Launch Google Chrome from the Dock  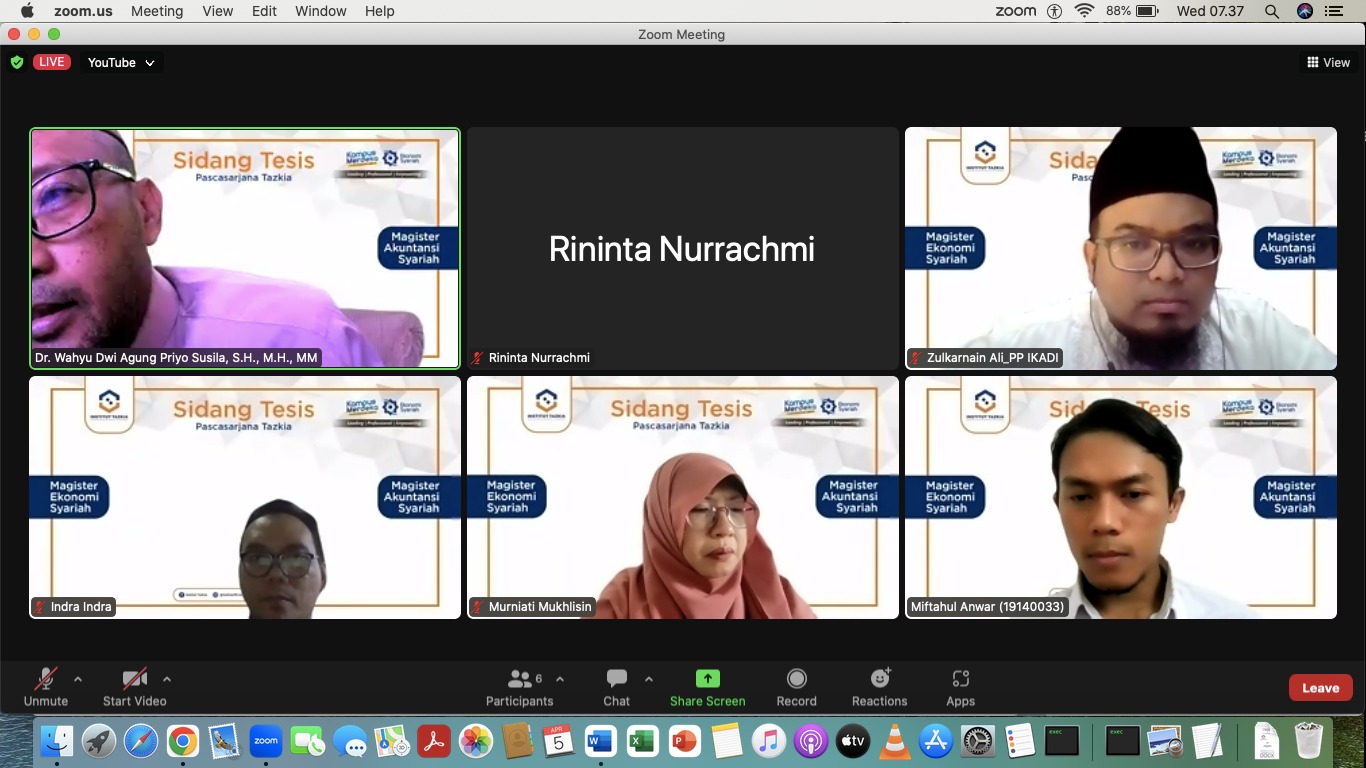pyautogui.click(x=183, y=741)
